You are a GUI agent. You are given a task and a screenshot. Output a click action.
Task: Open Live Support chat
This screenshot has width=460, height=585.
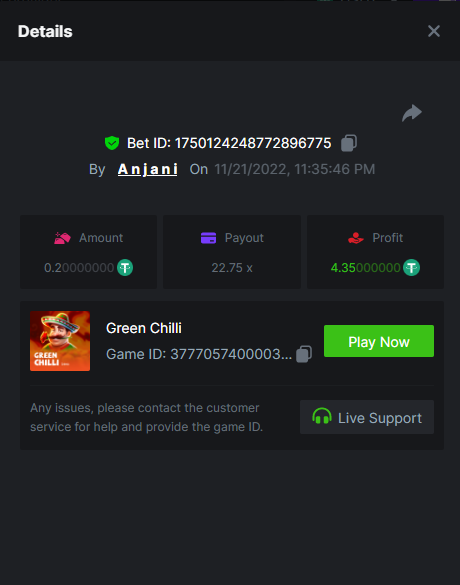[x=367, y=417]
